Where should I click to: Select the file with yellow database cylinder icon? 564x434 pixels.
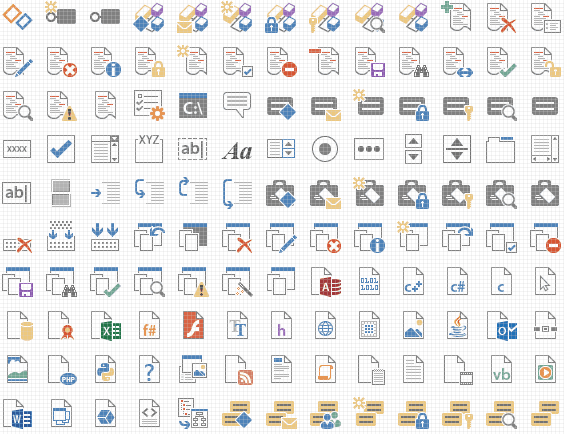pos(20,326)
